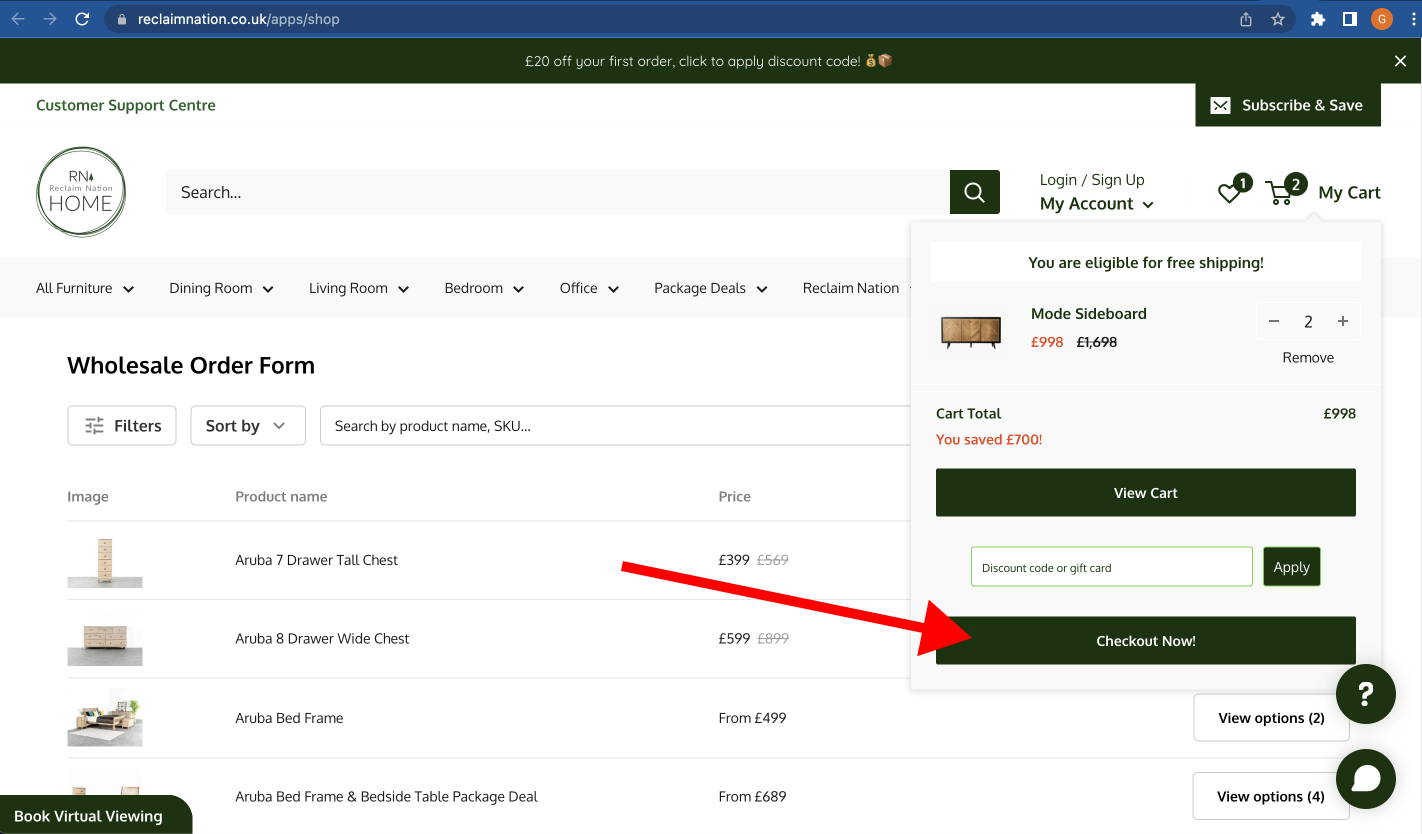Click the View Cart button
The height and width of the screenshot is (834, 1422).
[x=1146, y=493]
